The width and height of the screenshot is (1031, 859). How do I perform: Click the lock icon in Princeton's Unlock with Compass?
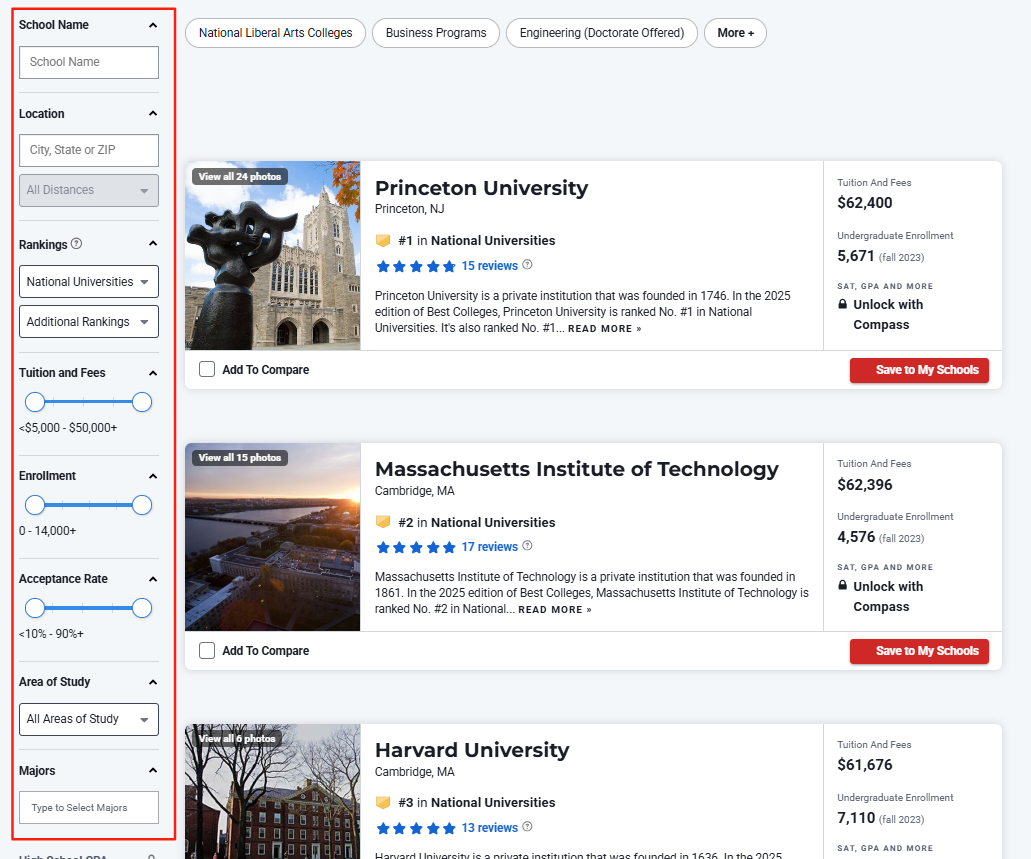842,304
